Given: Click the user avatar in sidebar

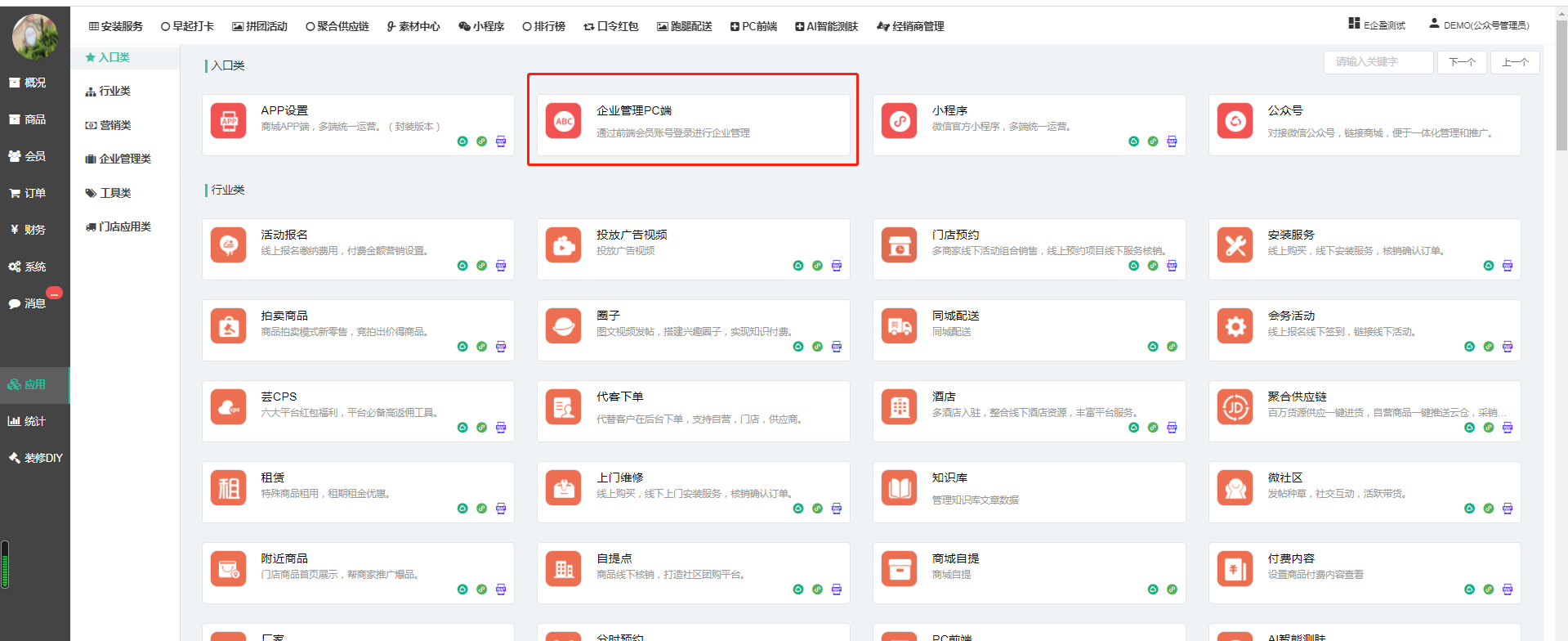Looking at the screenshot, I should pos(35,36).
